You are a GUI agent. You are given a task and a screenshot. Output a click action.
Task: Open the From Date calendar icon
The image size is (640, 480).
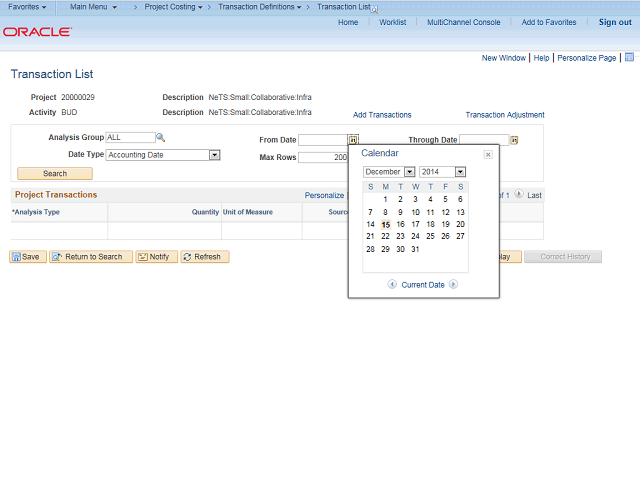coord(353,140)
